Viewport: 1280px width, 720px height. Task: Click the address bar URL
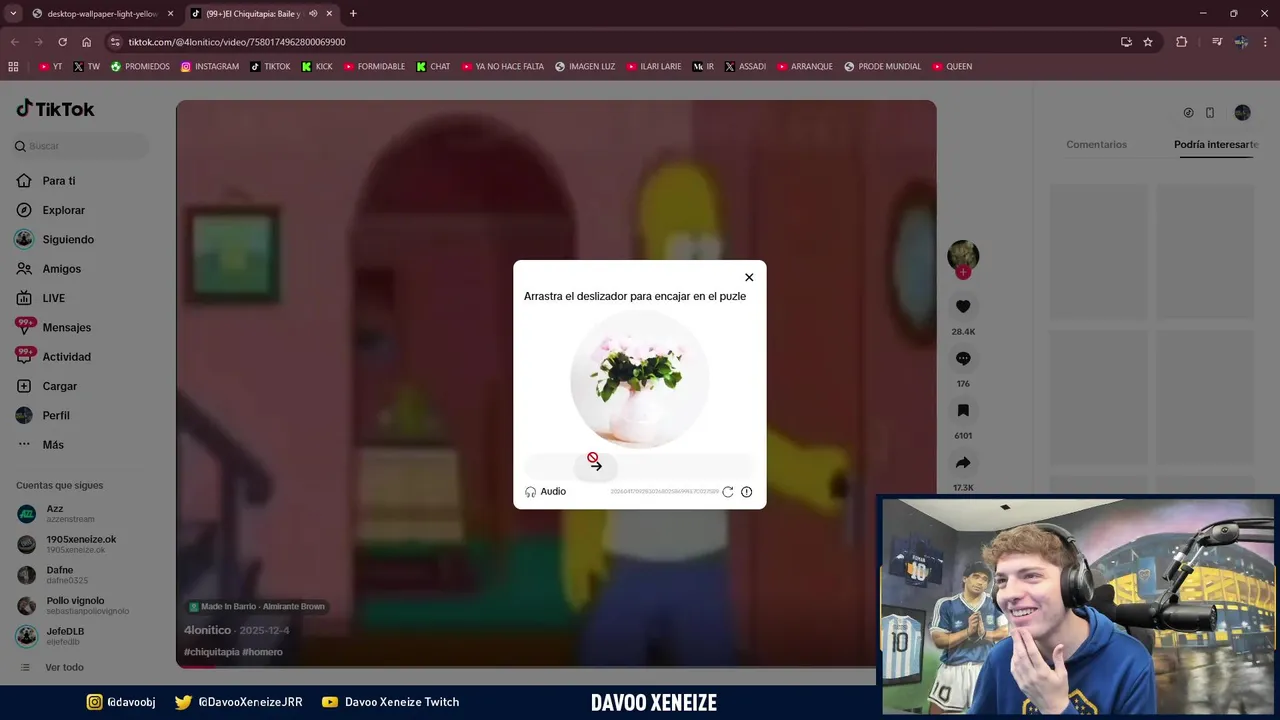tap(237, 42)
